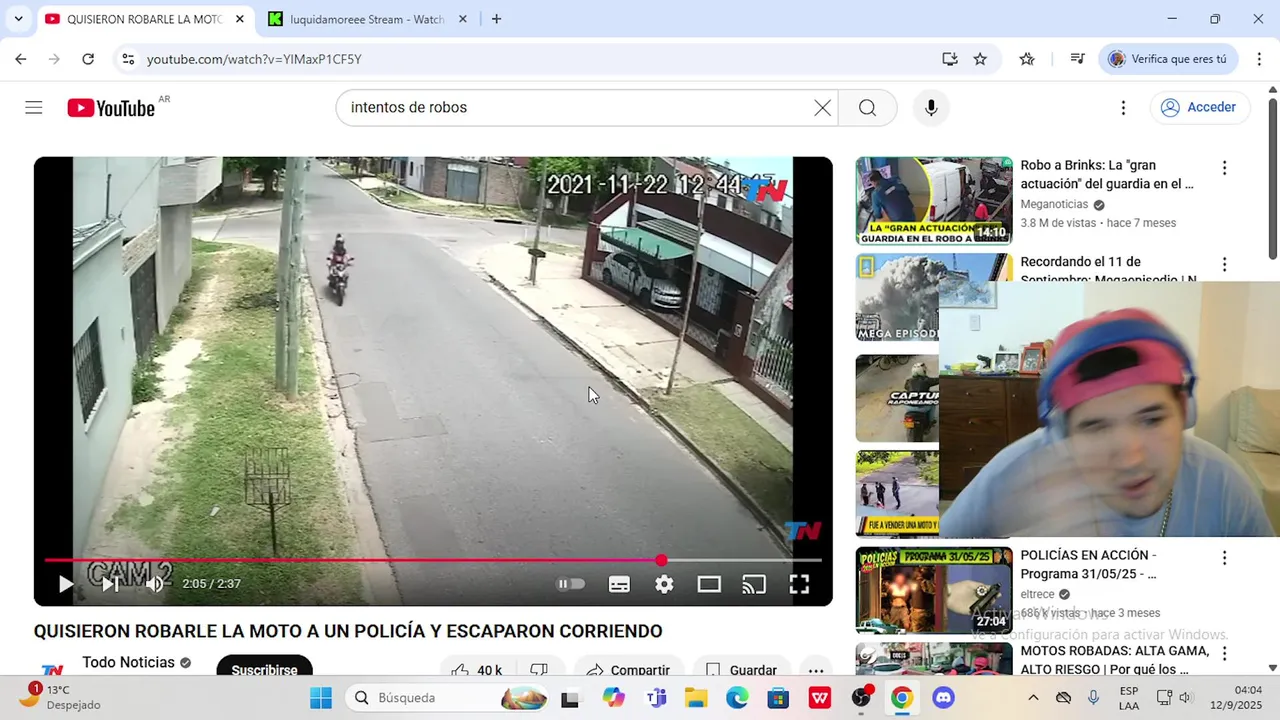This screenshot has height=720, width=1280.
Task: Open tab search dropdown arrow
Action: pyautogui.click(x=18, y=19)
